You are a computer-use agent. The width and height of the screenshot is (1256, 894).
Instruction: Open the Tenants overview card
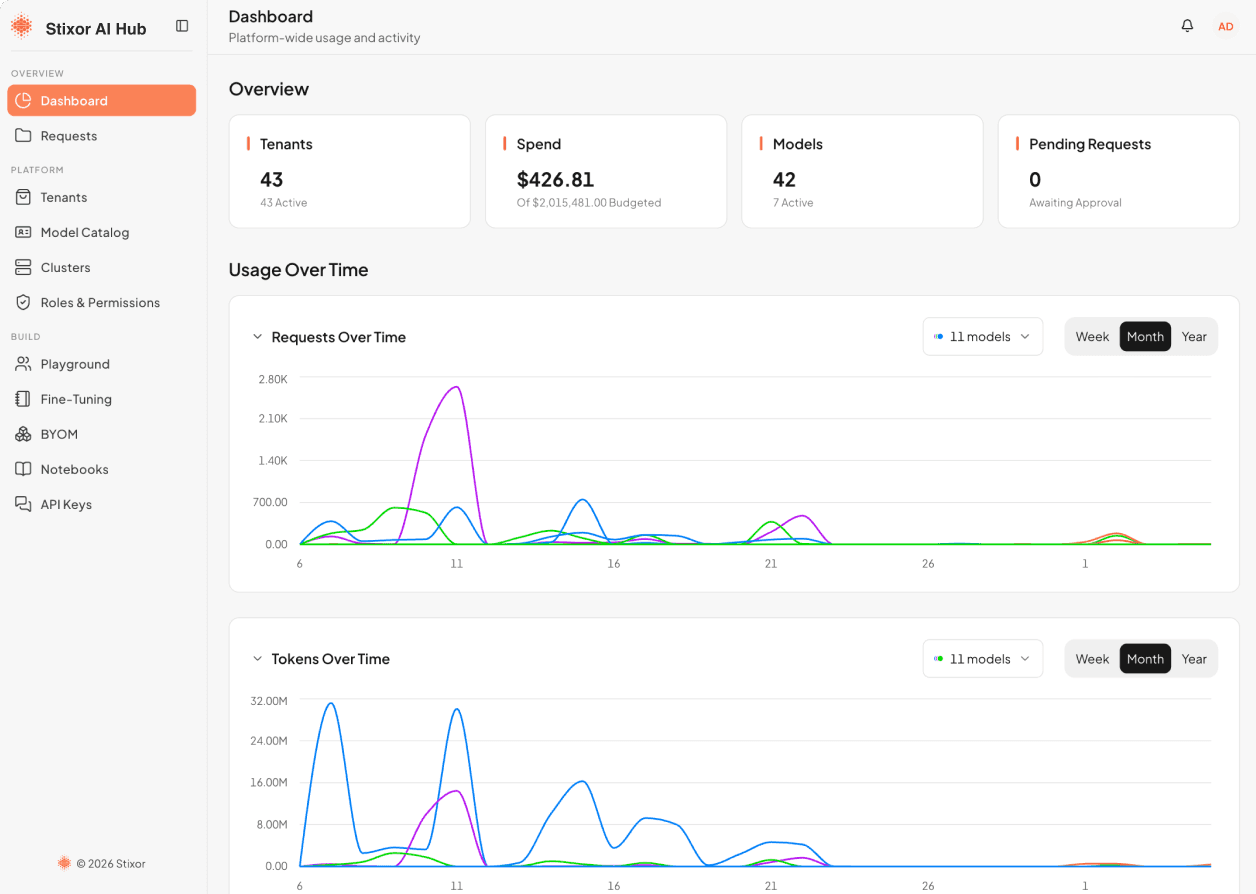point(350,171)
